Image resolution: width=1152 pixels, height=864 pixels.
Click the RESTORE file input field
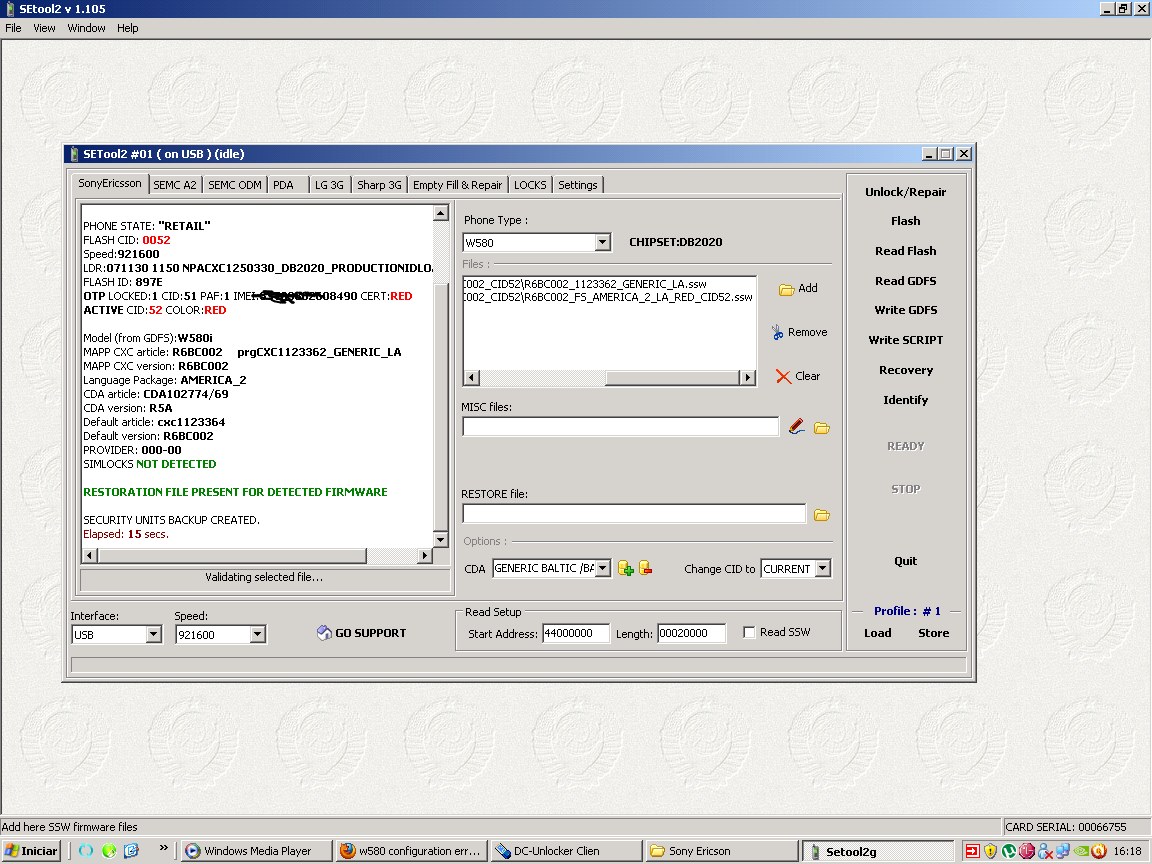(634, 514)
